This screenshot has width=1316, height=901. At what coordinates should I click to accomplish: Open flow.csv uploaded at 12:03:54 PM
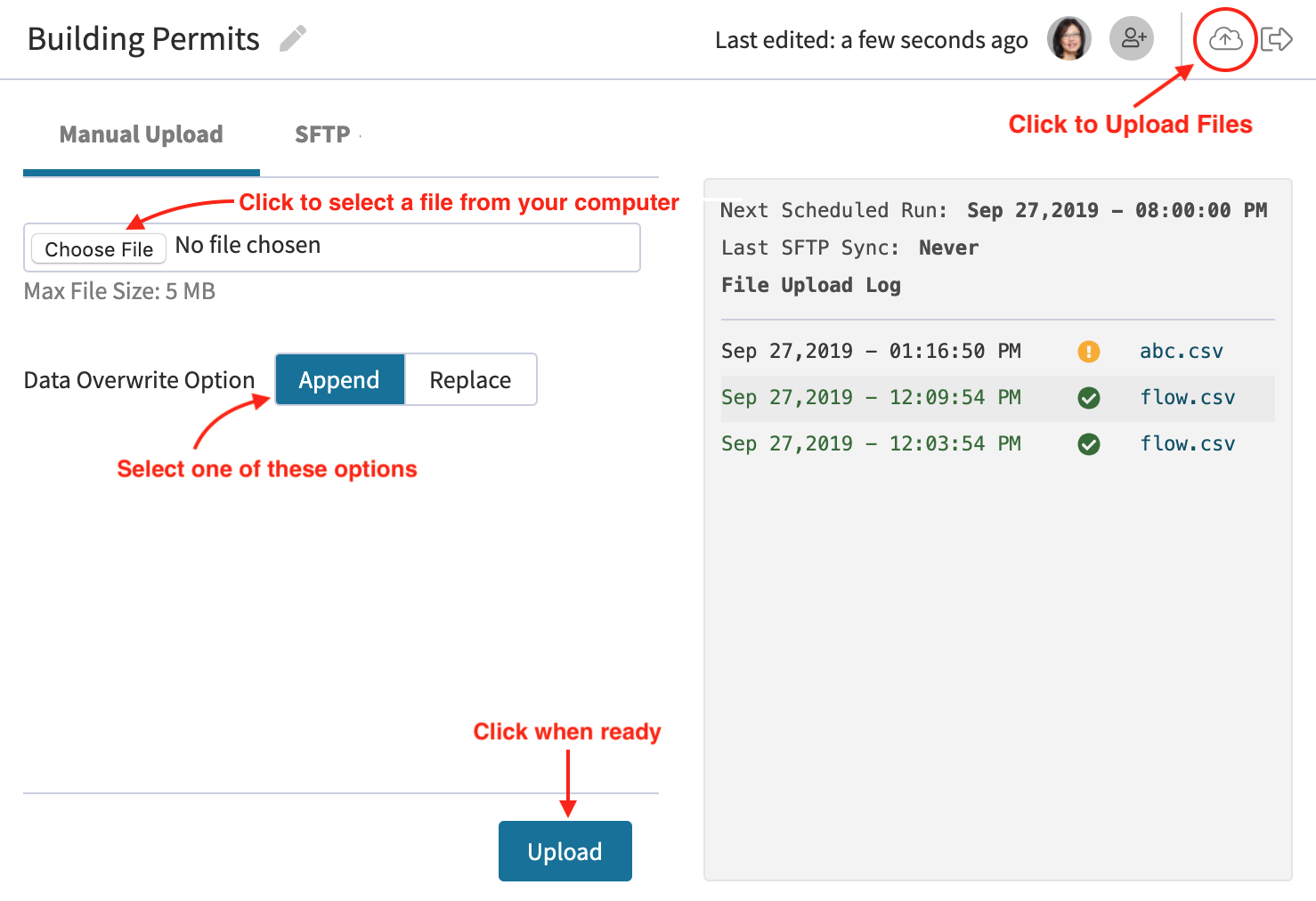pyautogui.click(x=1187, y=444)
